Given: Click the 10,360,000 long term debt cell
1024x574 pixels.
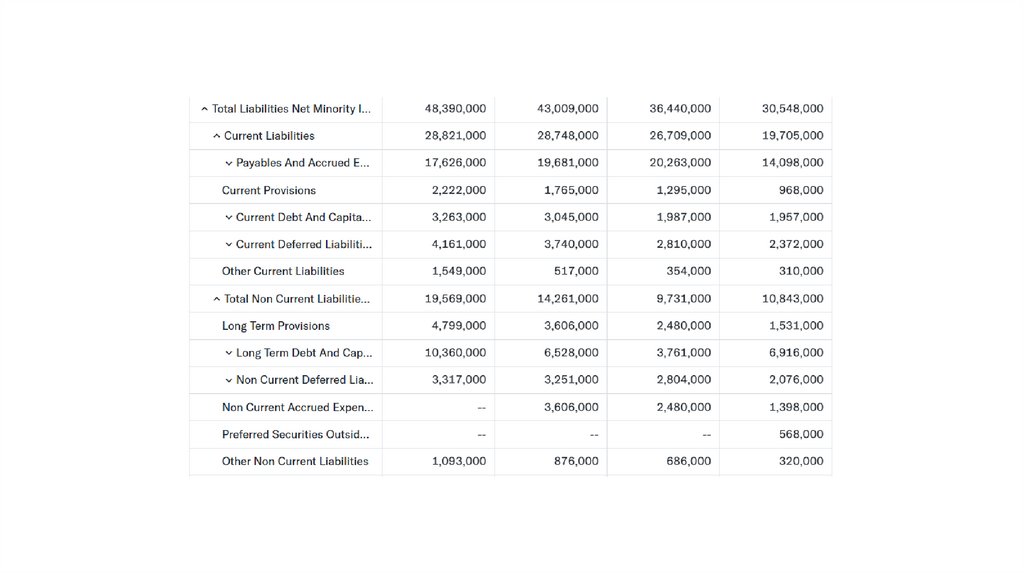Looking at the screenshot, I should pyautogui.click(x=455, y=353).
